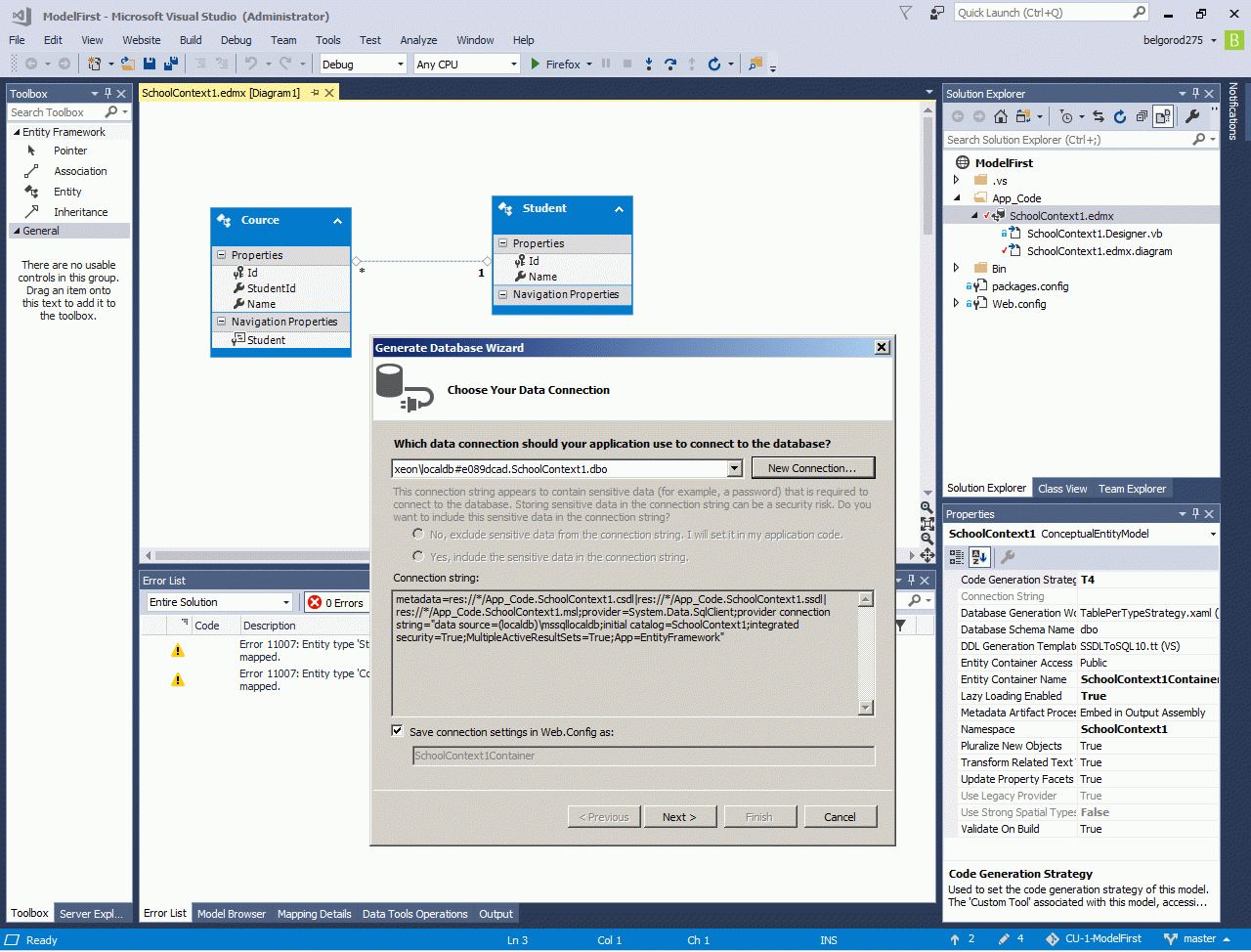Switch to the Mapping Details tab
Screen dimensions: 1251x952
coord(315,914)
